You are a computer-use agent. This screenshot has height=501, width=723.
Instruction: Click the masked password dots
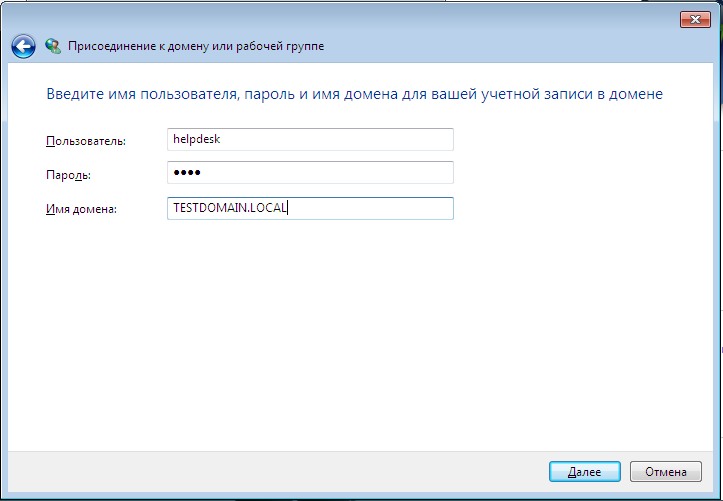[187, 173]
